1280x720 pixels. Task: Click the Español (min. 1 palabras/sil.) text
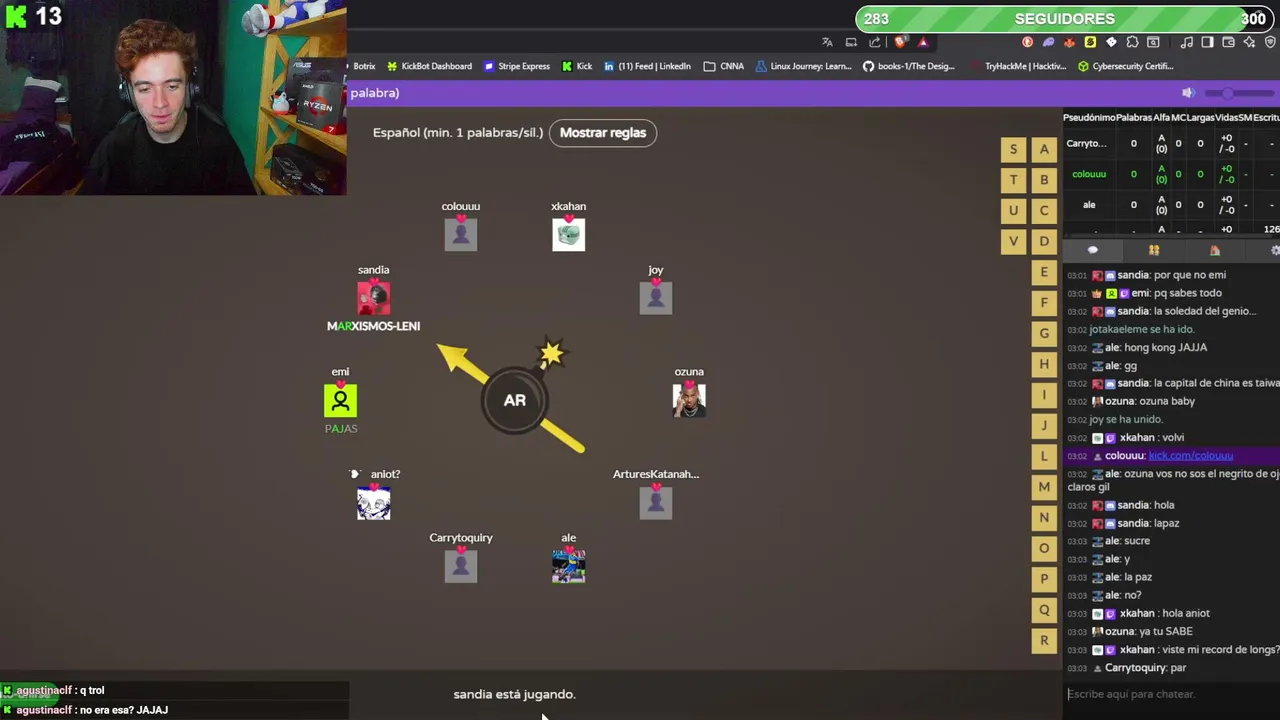coord(459,132)
